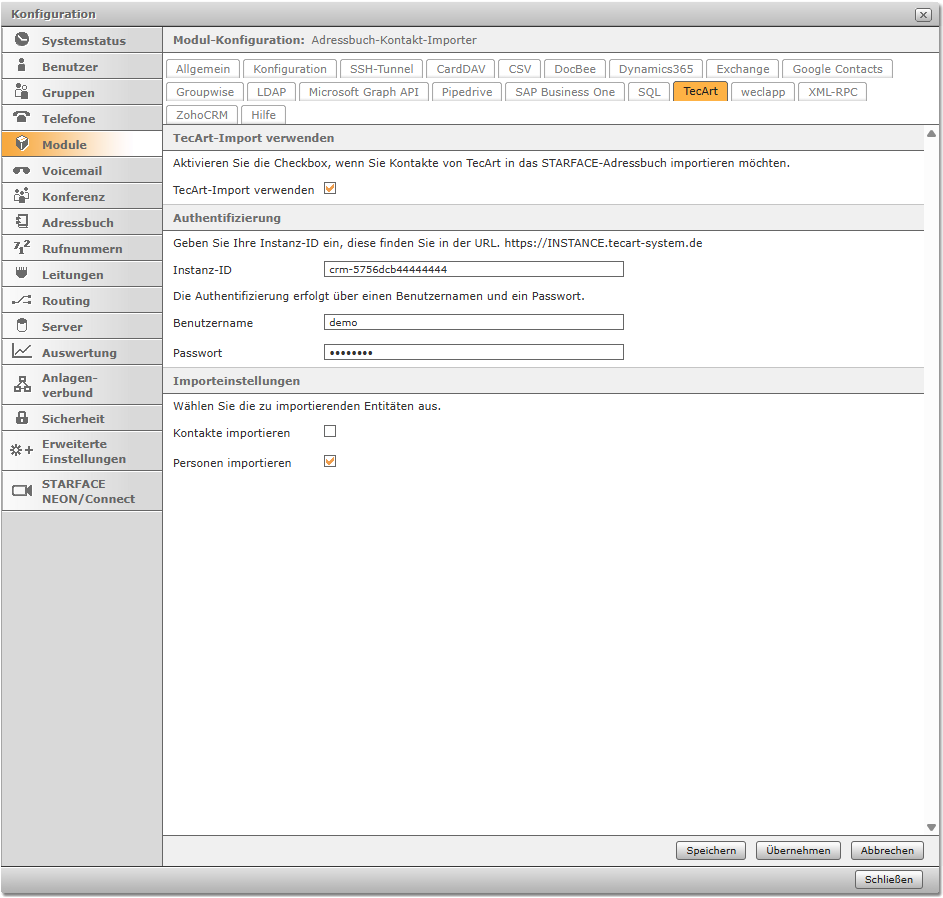Click the Rufnummern icon
943x898 pixels.
pos(22,248)
